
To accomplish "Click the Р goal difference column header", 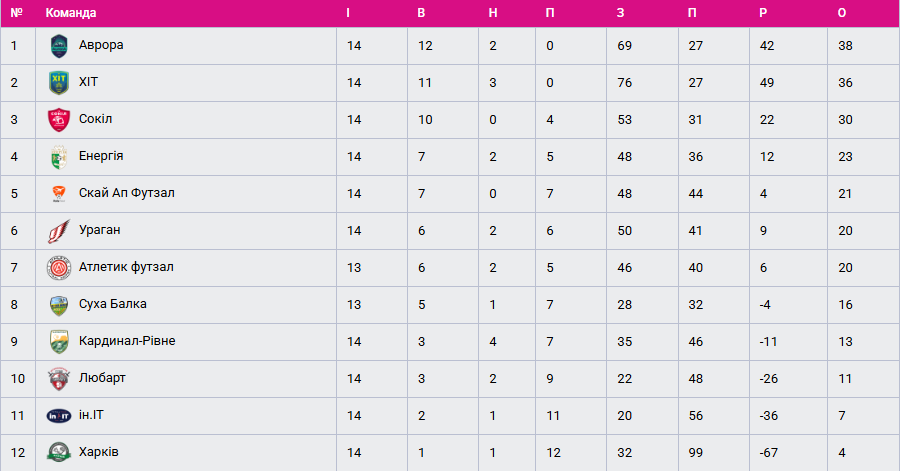I will pos(764,13).
